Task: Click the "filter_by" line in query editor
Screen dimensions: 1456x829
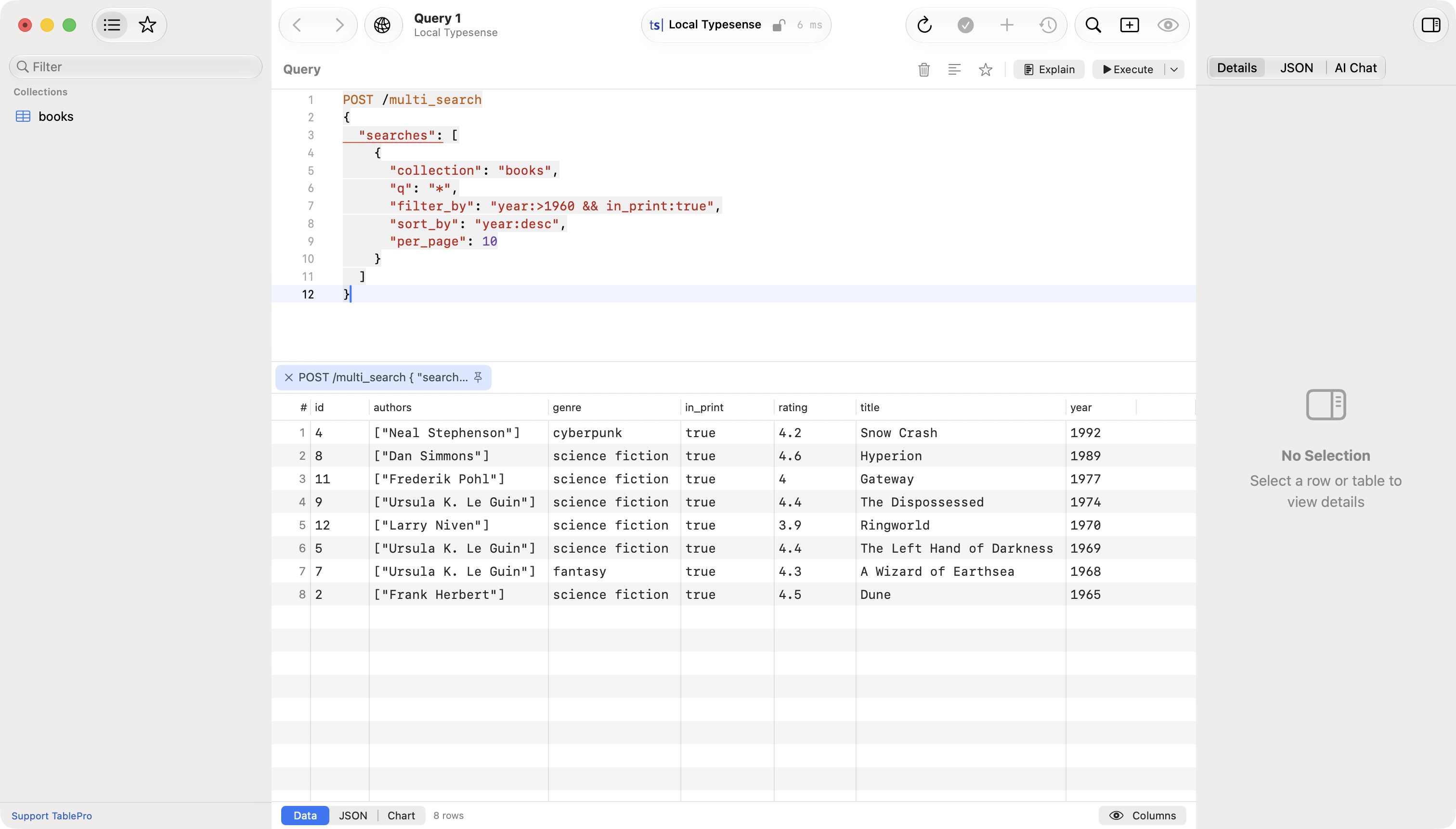Action: point(555,206)
